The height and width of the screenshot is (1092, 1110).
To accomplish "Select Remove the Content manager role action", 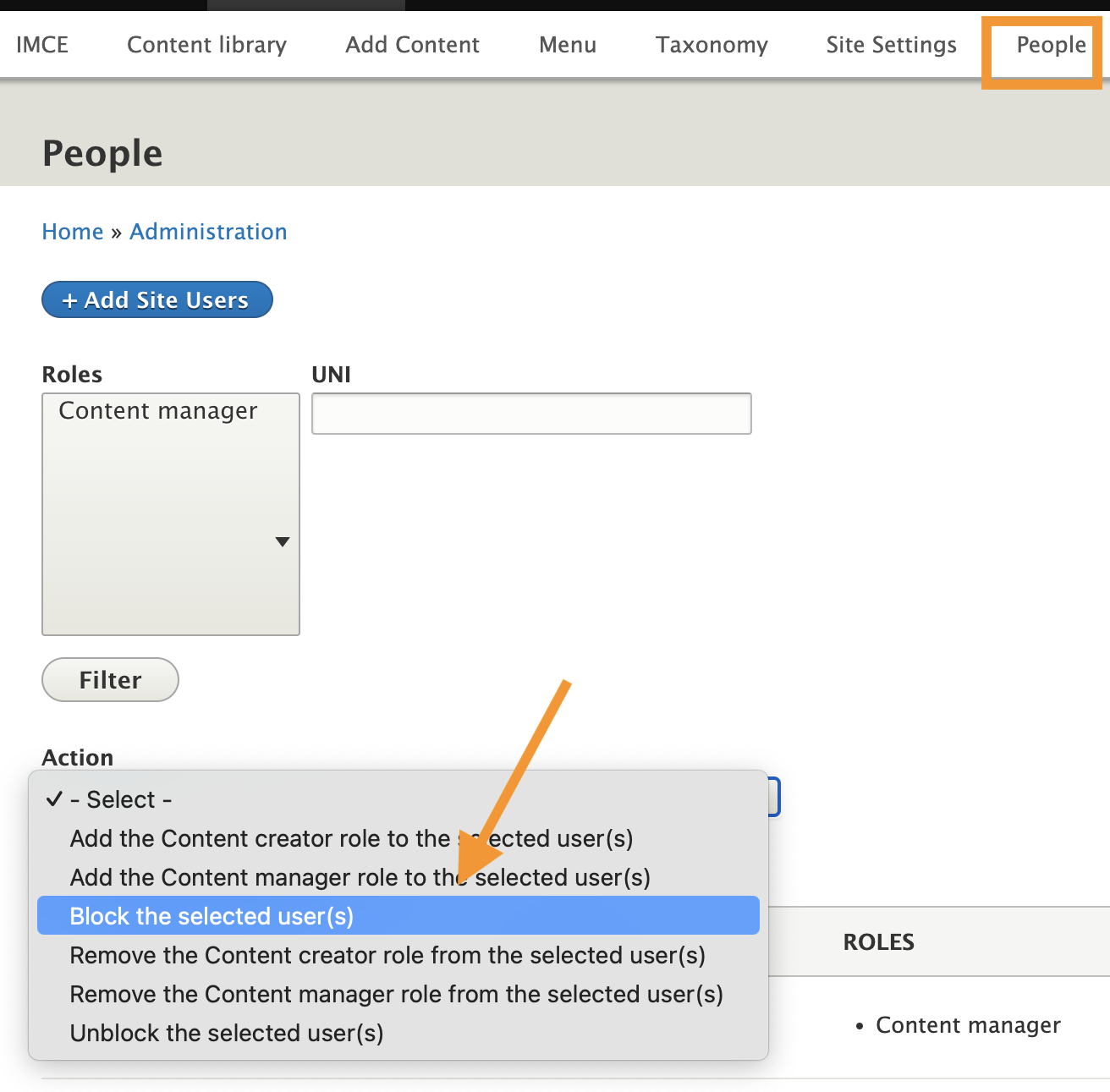I will (396, 994).
